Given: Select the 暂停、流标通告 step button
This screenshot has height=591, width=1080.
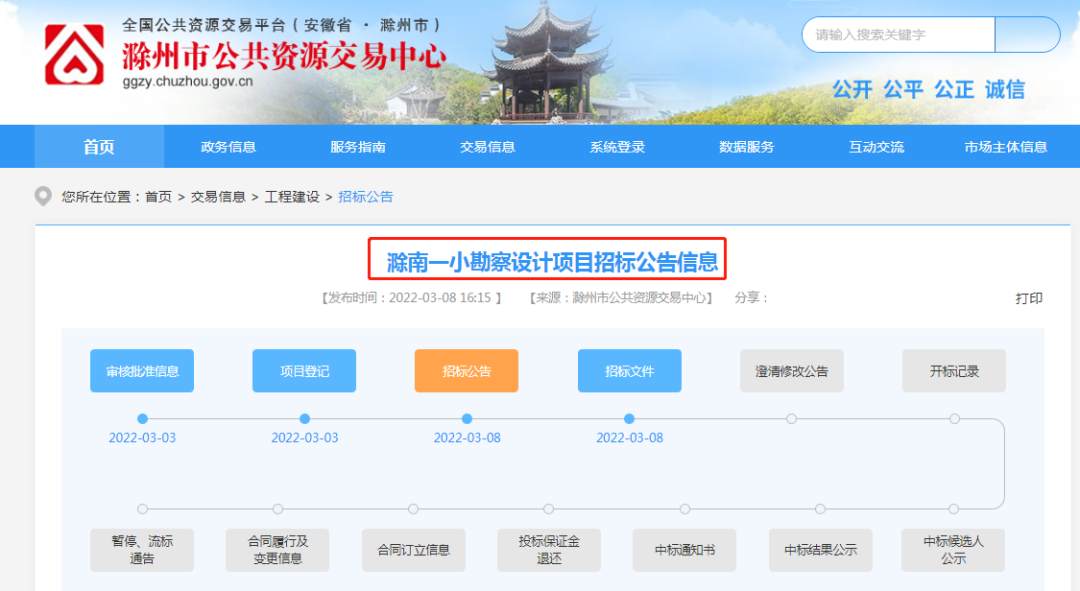Looking at the screenshot, I should (x=142, y=550).
